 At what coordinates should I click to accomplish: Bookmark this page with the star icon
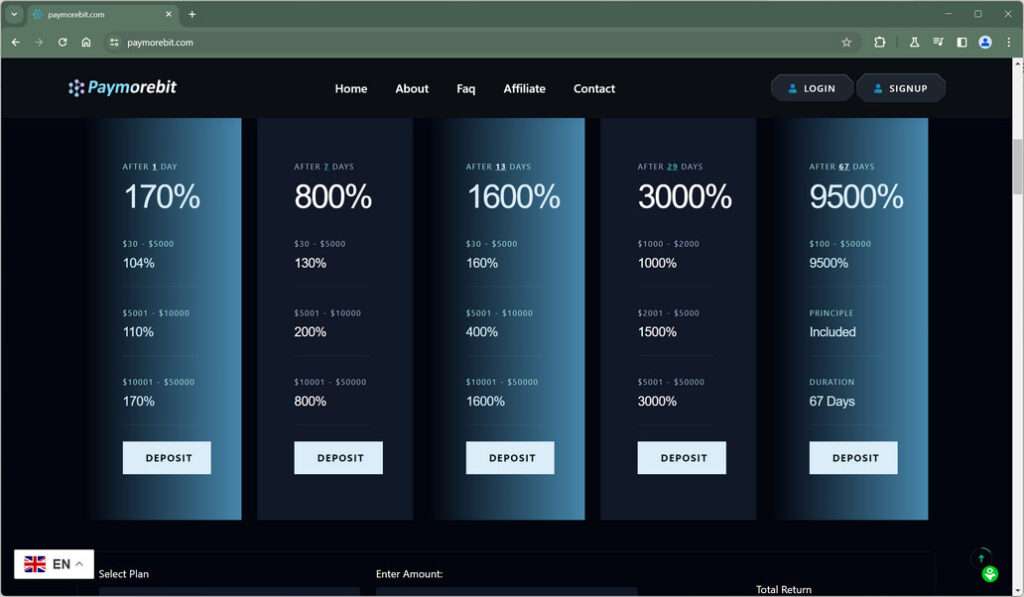coord(846,42)
